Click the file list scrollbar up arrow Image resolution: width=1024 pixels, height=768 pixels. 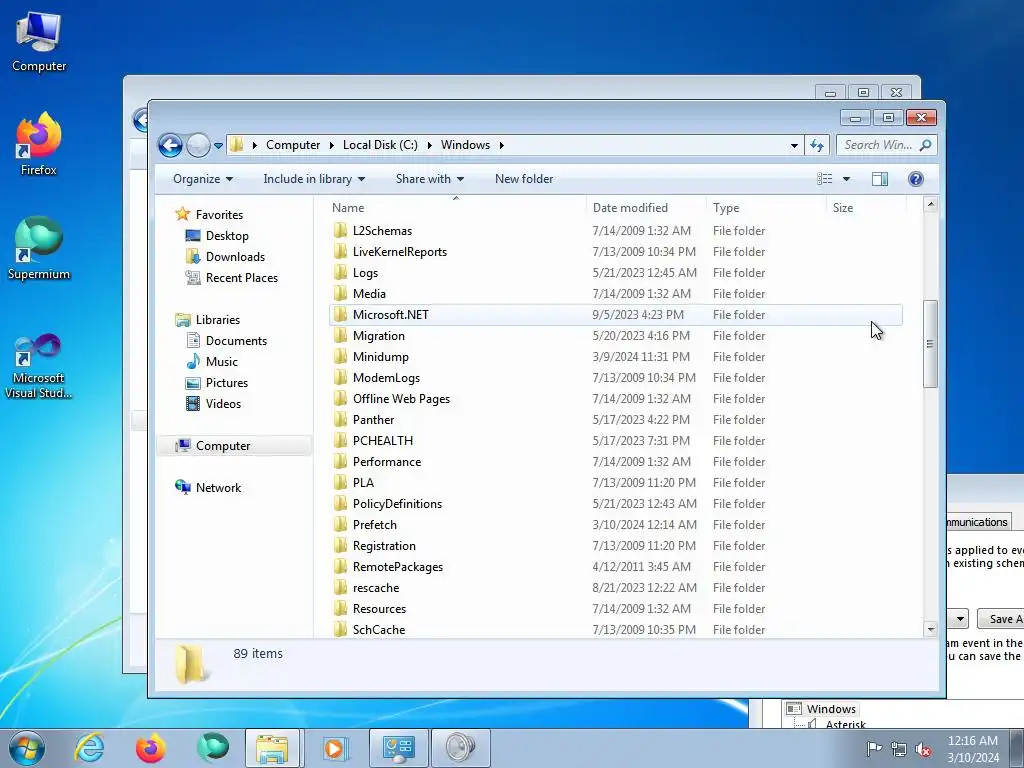click(x=931, y=204)
